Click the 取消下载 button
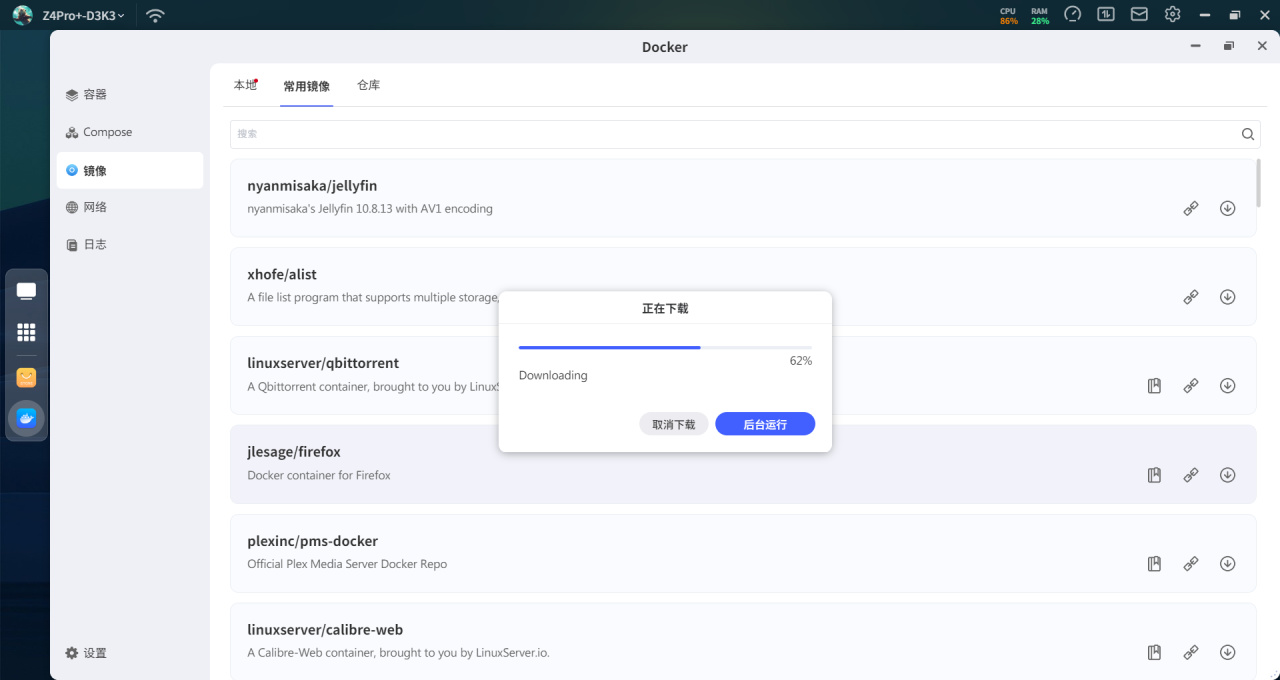 (x=674, y=424)
